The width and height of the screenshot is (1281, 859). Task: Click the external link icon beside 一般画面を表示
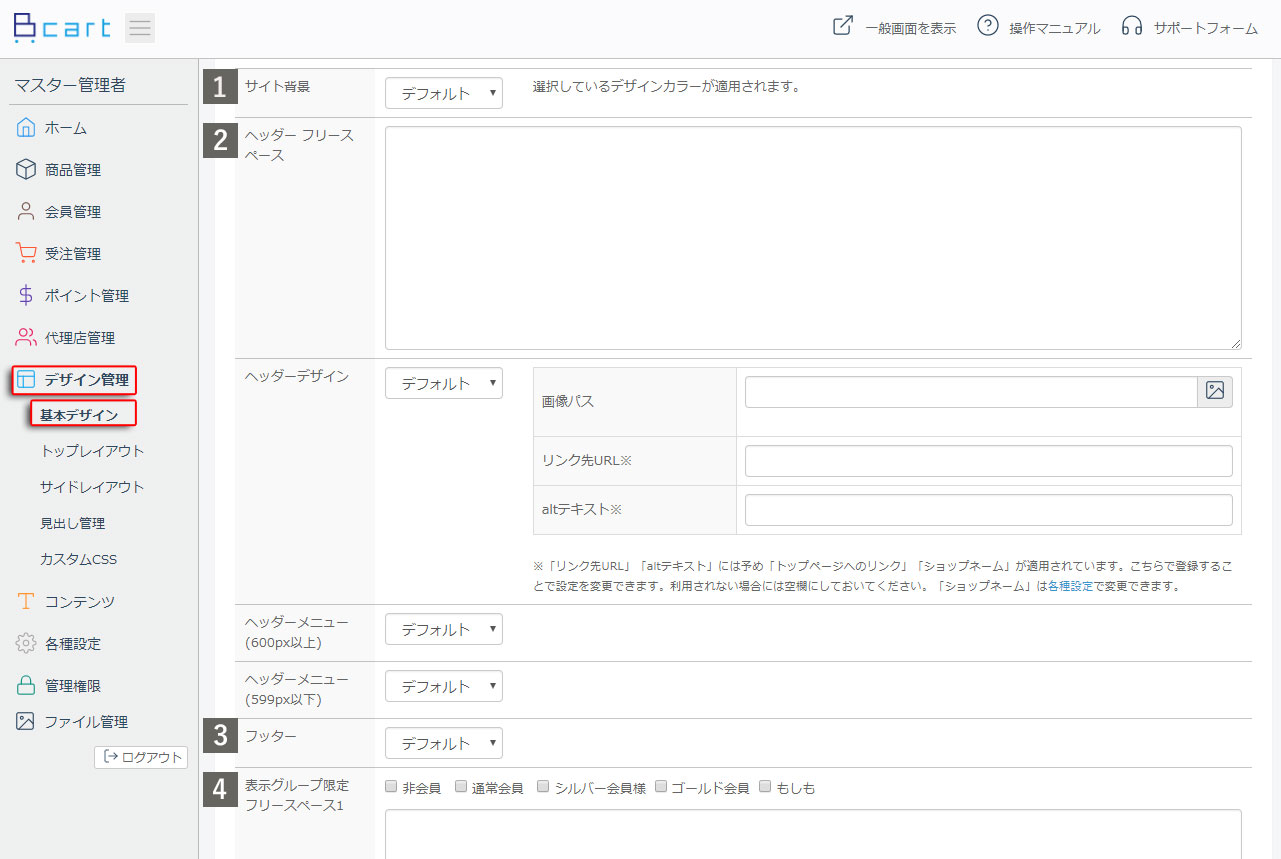click(x=843, y=26)
